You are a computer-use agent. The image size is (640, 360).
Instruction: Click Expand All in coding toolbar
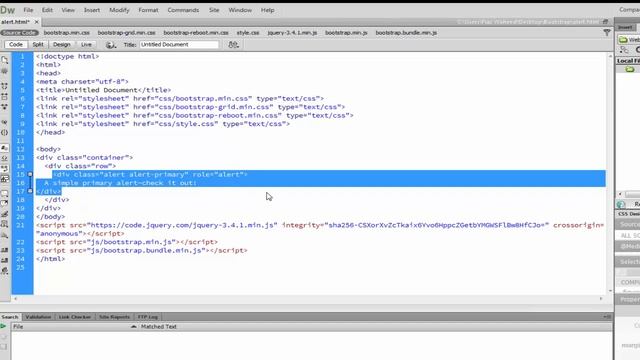point(4,107)
